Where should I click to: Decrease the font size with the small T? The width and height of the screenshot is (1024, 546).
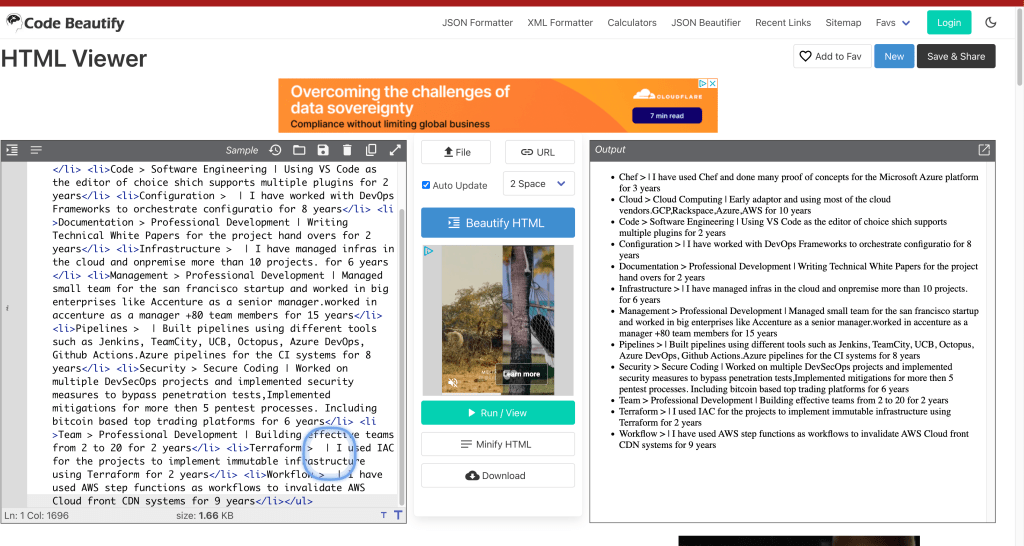(x=383, y=515)
